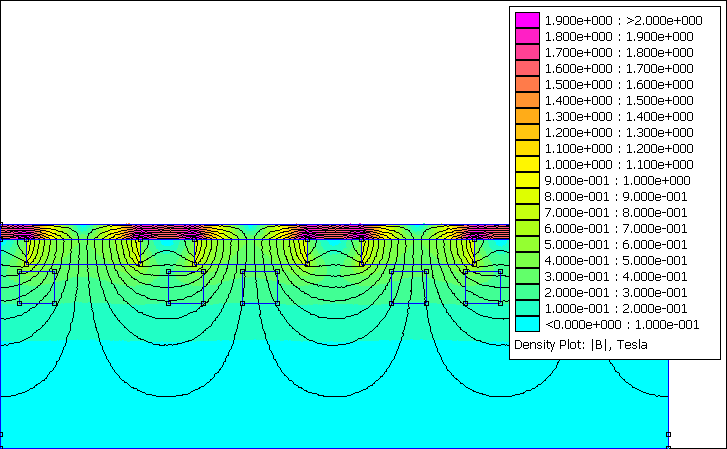Click the 'Density Plot: |B|, Tesla' label

coord(580,345)
